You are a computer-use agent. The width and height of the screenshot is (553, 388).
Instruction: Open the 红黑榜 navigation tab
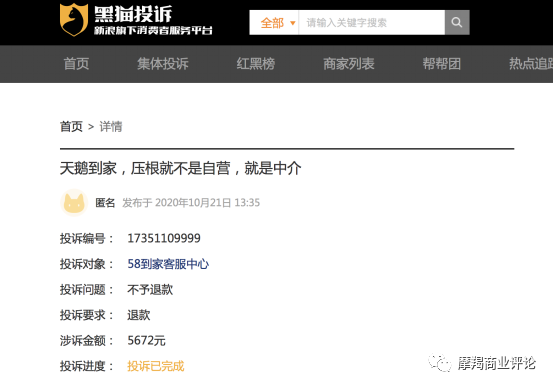[x=256, y=64]
